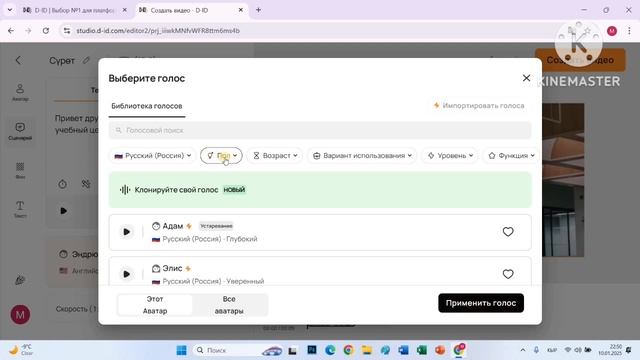Open the Chrome profile M icon
This screenshot has height=360, width=640.
pos(611,31)
